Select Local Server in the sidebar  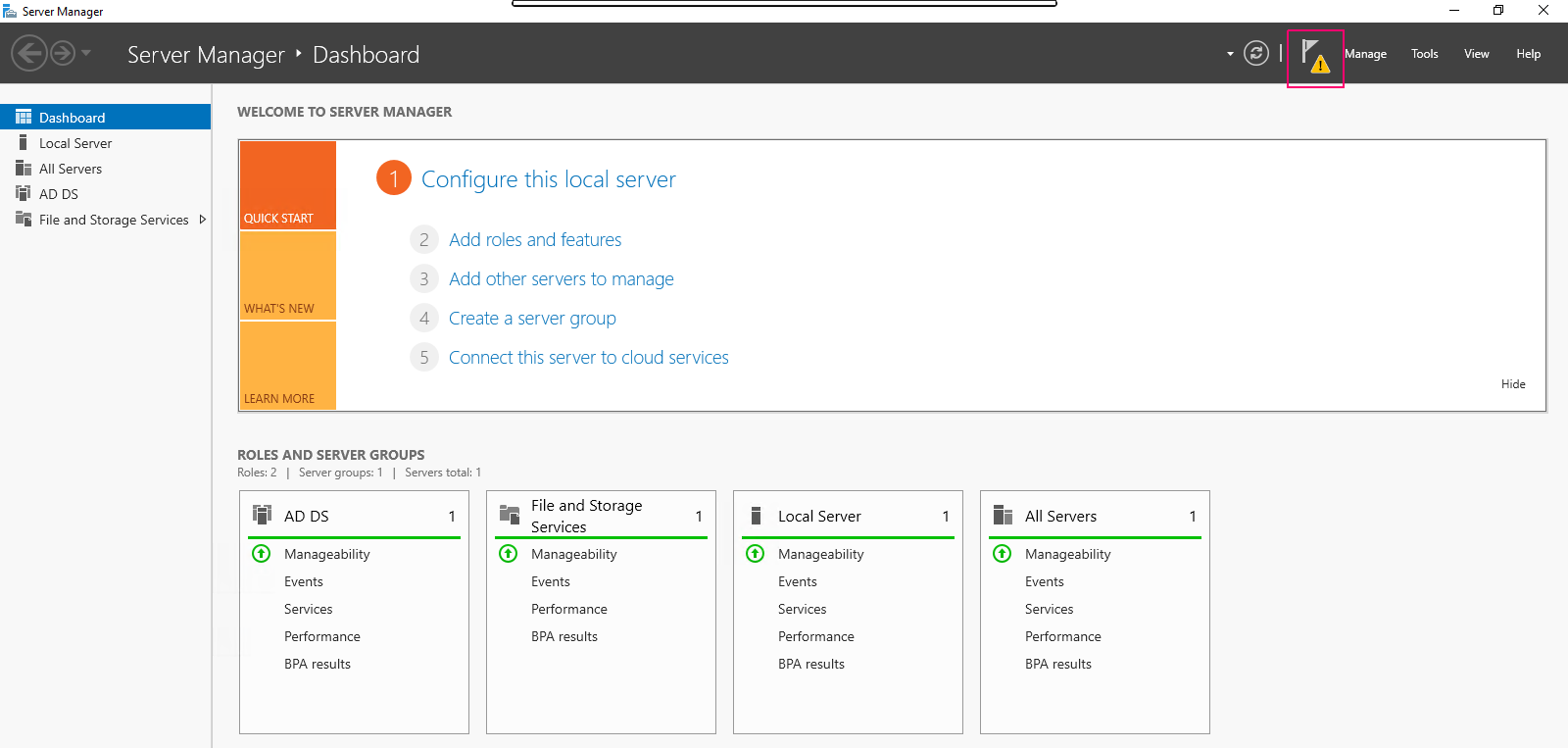pyautogui.click(x=105, y=143)
